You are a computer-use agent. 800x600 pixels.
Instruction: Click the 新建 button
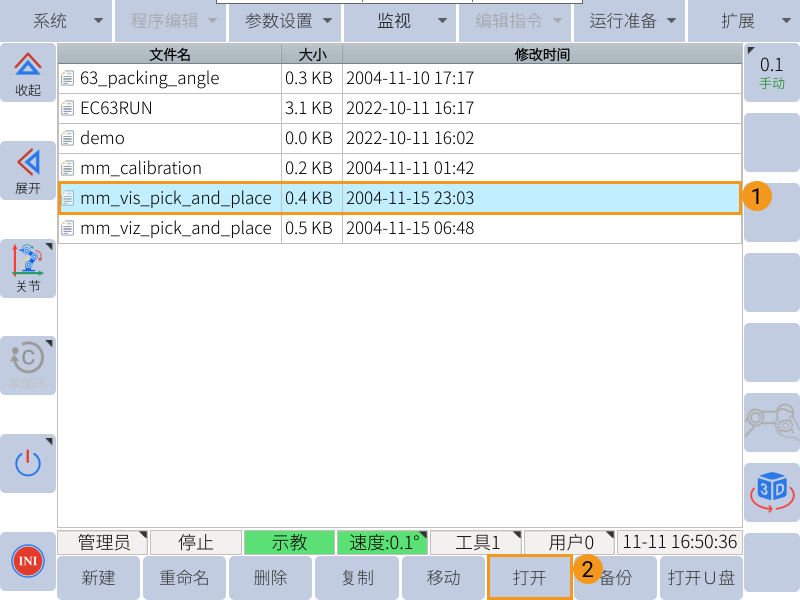click(x=98, y=578)
